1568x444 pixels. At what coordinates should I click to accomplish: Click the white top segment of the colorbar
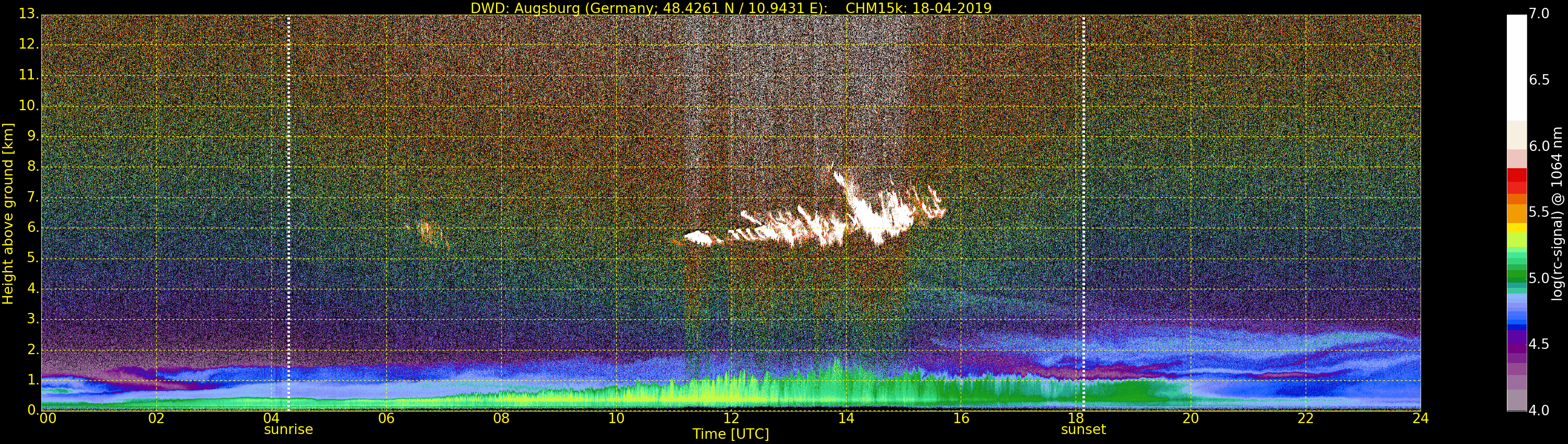click(1516, 67)
